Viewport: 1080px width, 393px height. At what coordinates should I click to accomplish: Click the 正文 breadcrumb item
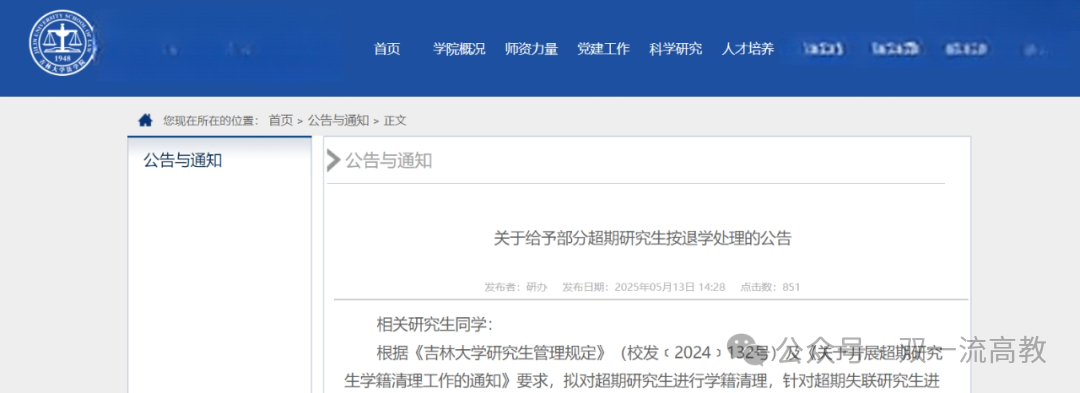(x=395, y=120)
